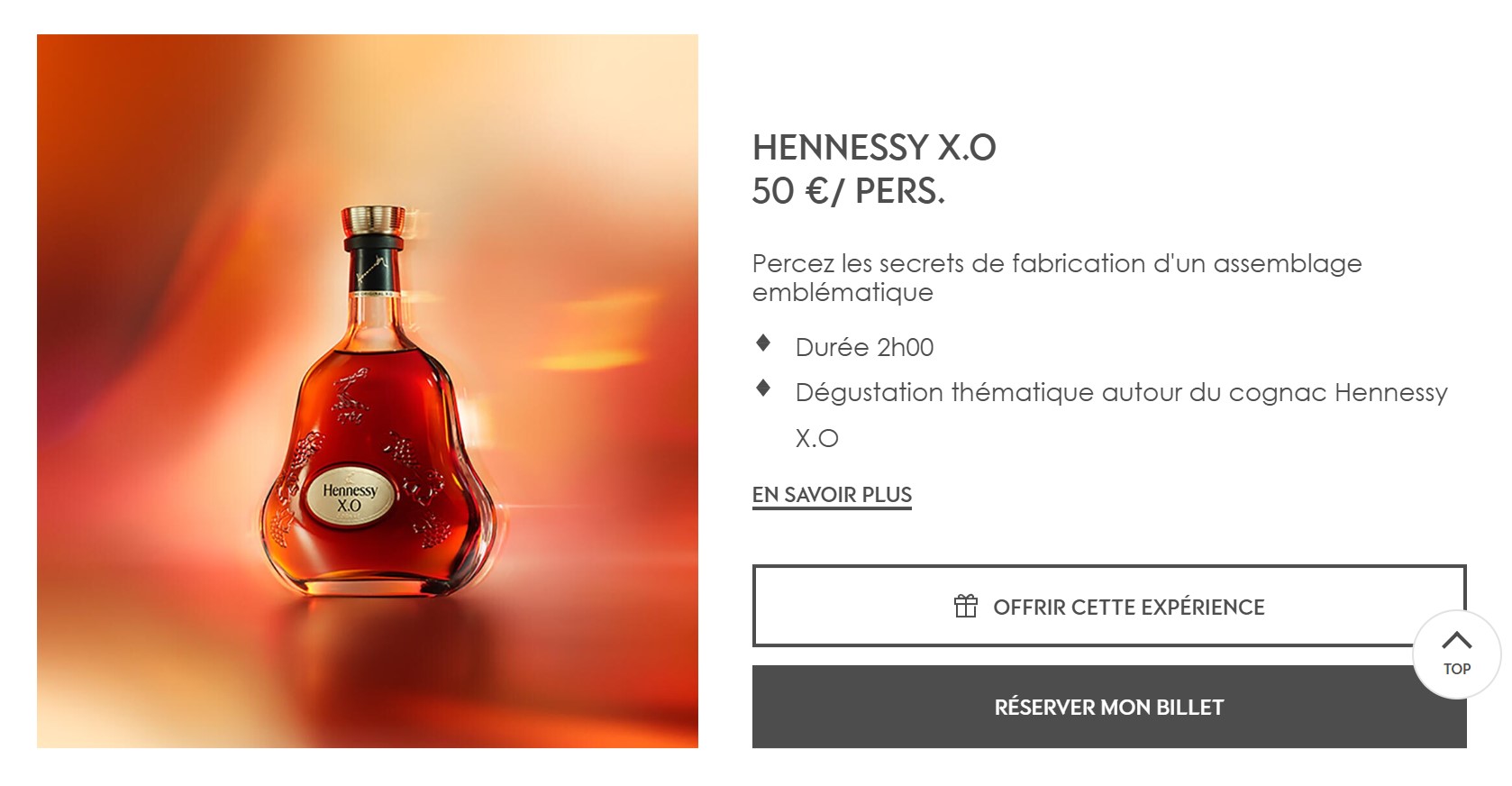
Task: Click the oval Hennessy X.O label on bottle
Action: click(x=349, y=498)
